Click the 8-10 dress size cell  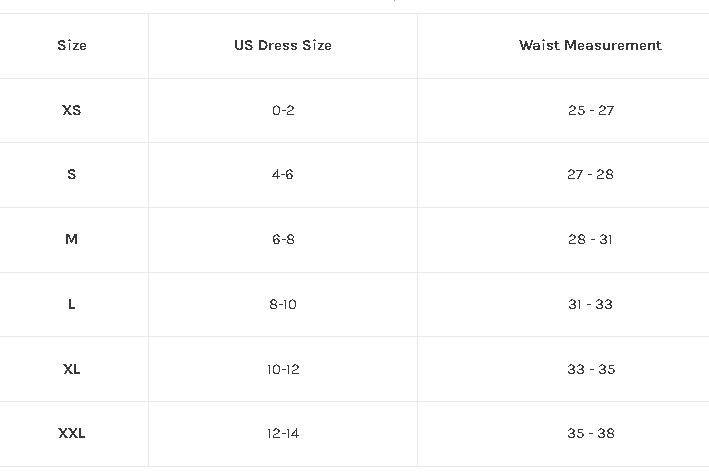pyautogui.click(x=283, y=304)
